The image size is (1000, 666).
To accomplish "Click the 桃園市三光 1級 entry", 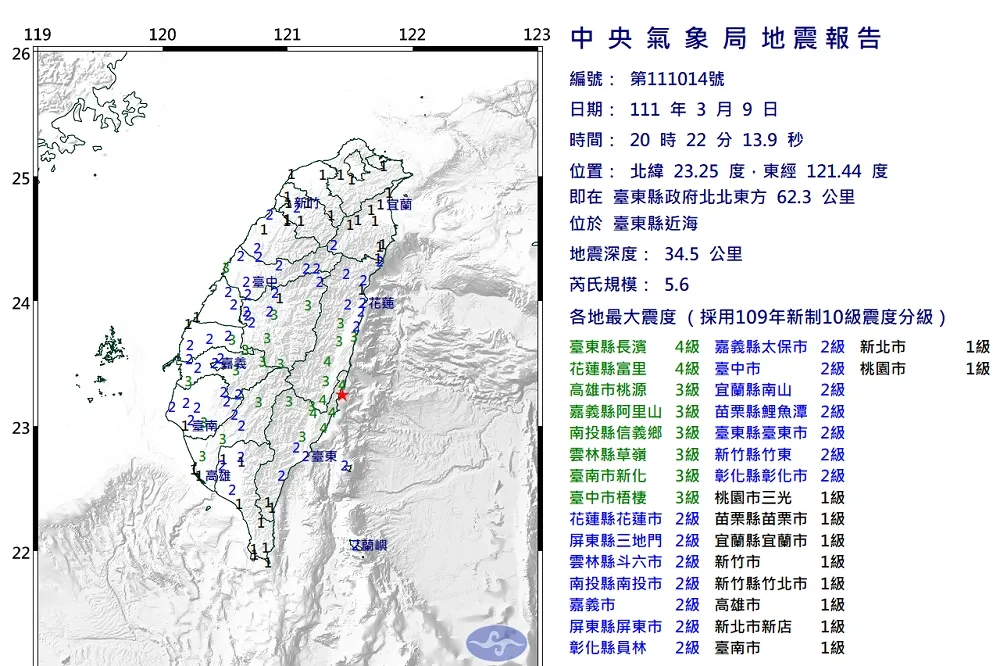I will (x=780, y=498).
